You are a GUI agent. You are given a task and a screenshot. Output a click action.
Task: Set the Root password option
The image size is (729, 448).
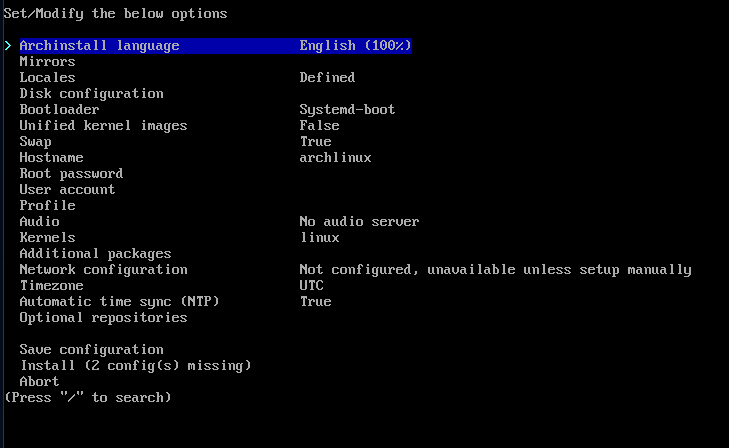click(x=71, y=173)
